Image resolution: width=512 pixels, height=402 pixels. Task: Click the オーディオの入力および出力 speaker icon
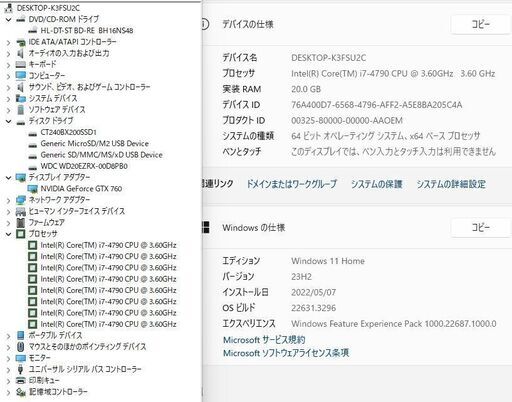[21, 53]
